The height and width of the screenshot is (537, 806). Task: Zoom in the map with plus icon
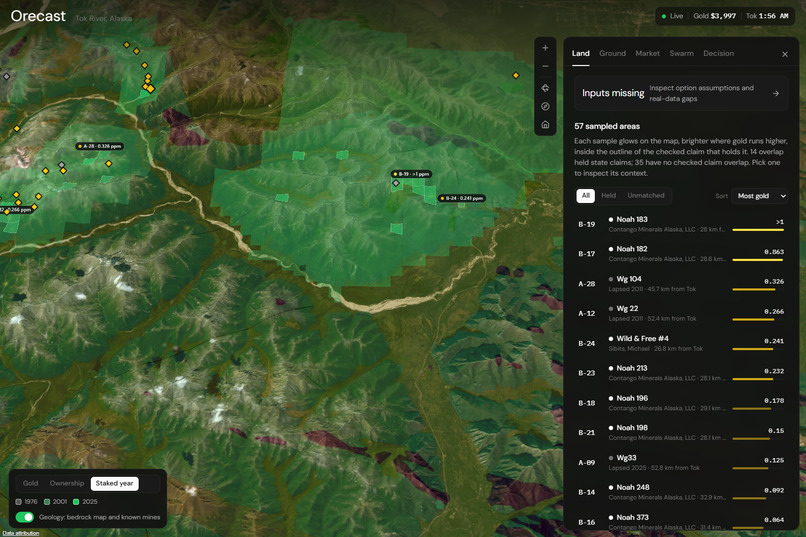[x=545, y=48]
